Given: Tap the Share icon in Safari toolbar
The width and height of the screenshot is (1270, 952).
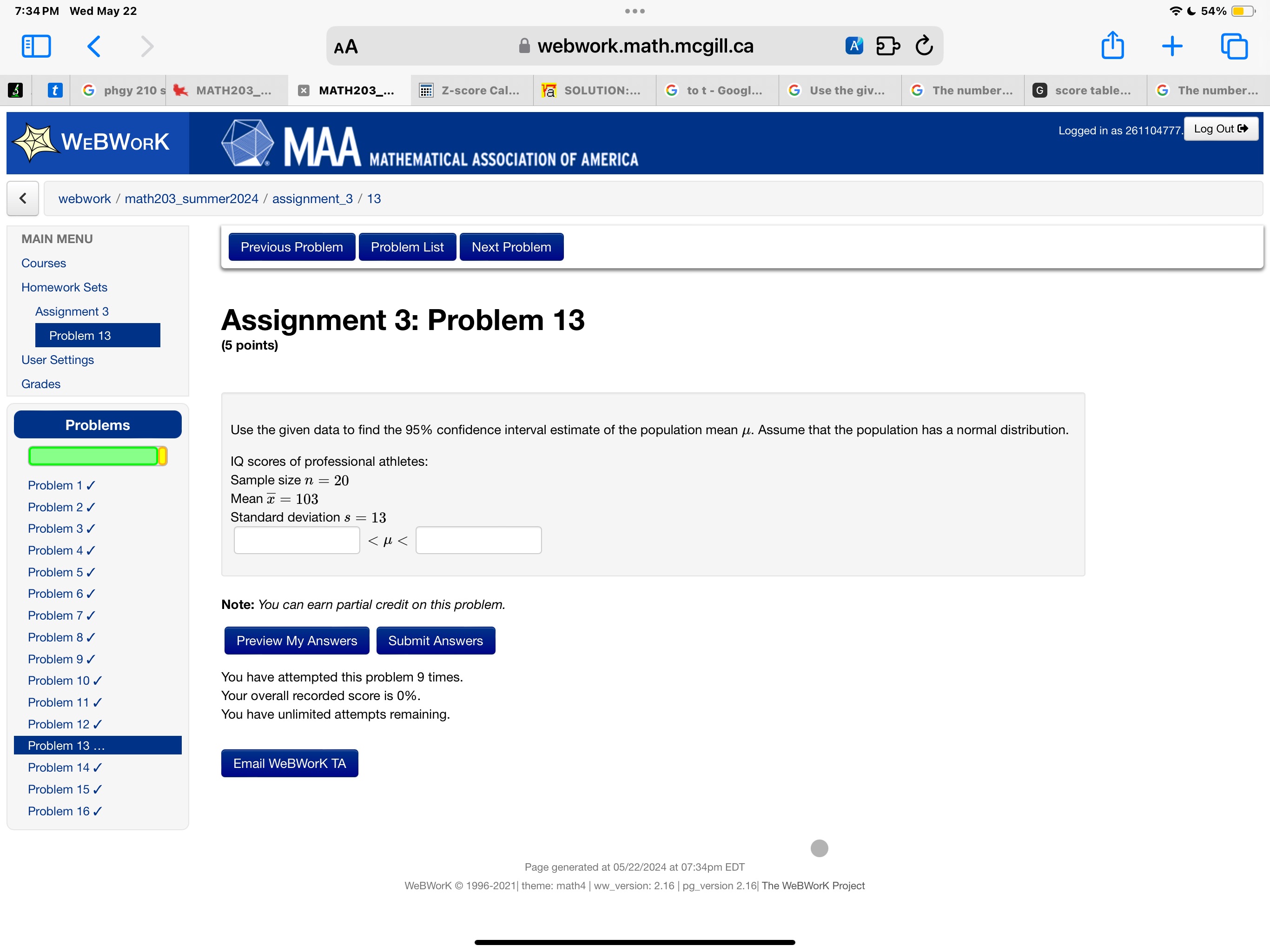Looking at the screenshot, I should [x=1112, y=46].
